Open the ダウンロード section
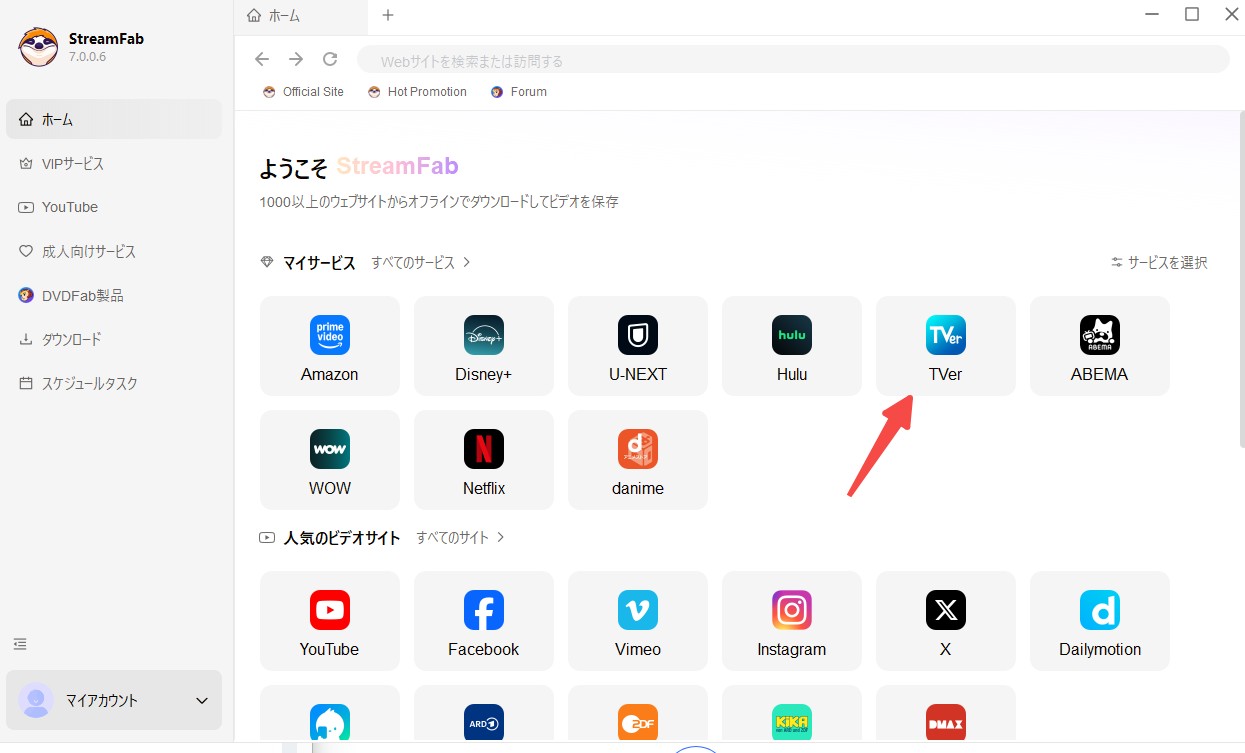 [76, 339]
